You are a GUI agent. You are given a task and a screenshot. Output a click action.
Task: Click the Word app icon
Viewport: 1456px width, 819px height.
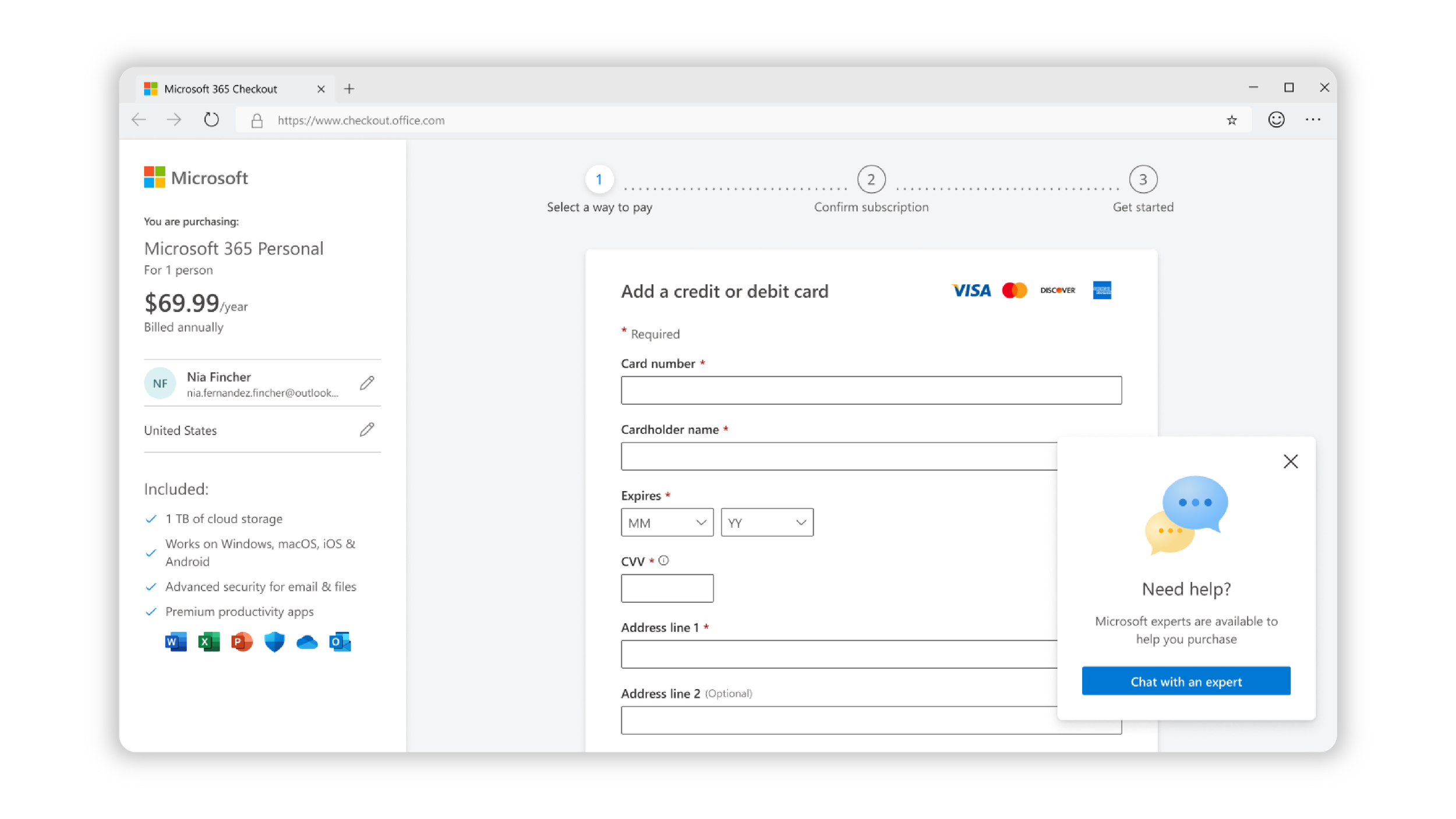point(175,642)
